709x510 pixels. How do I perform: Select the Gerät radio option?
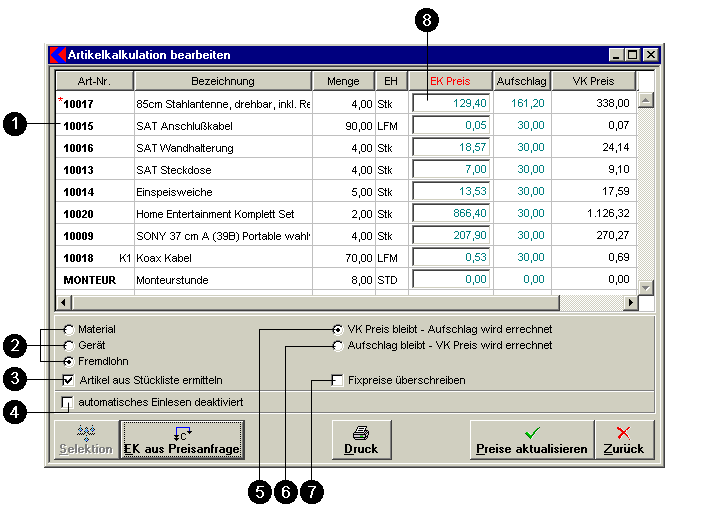tap(69, 345)
